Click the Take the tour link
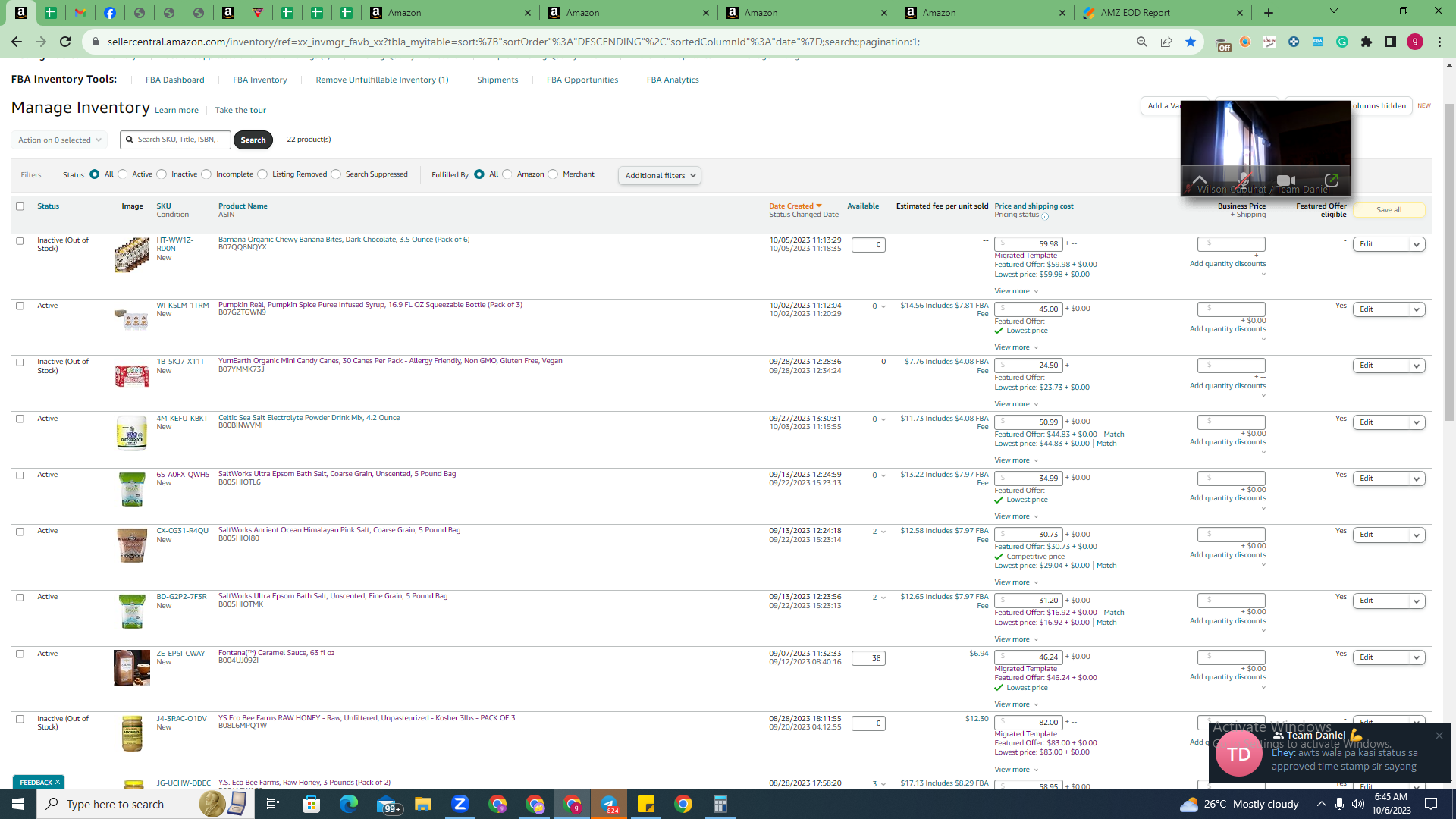Screen dimensions: 1456x819 point(240,111)
